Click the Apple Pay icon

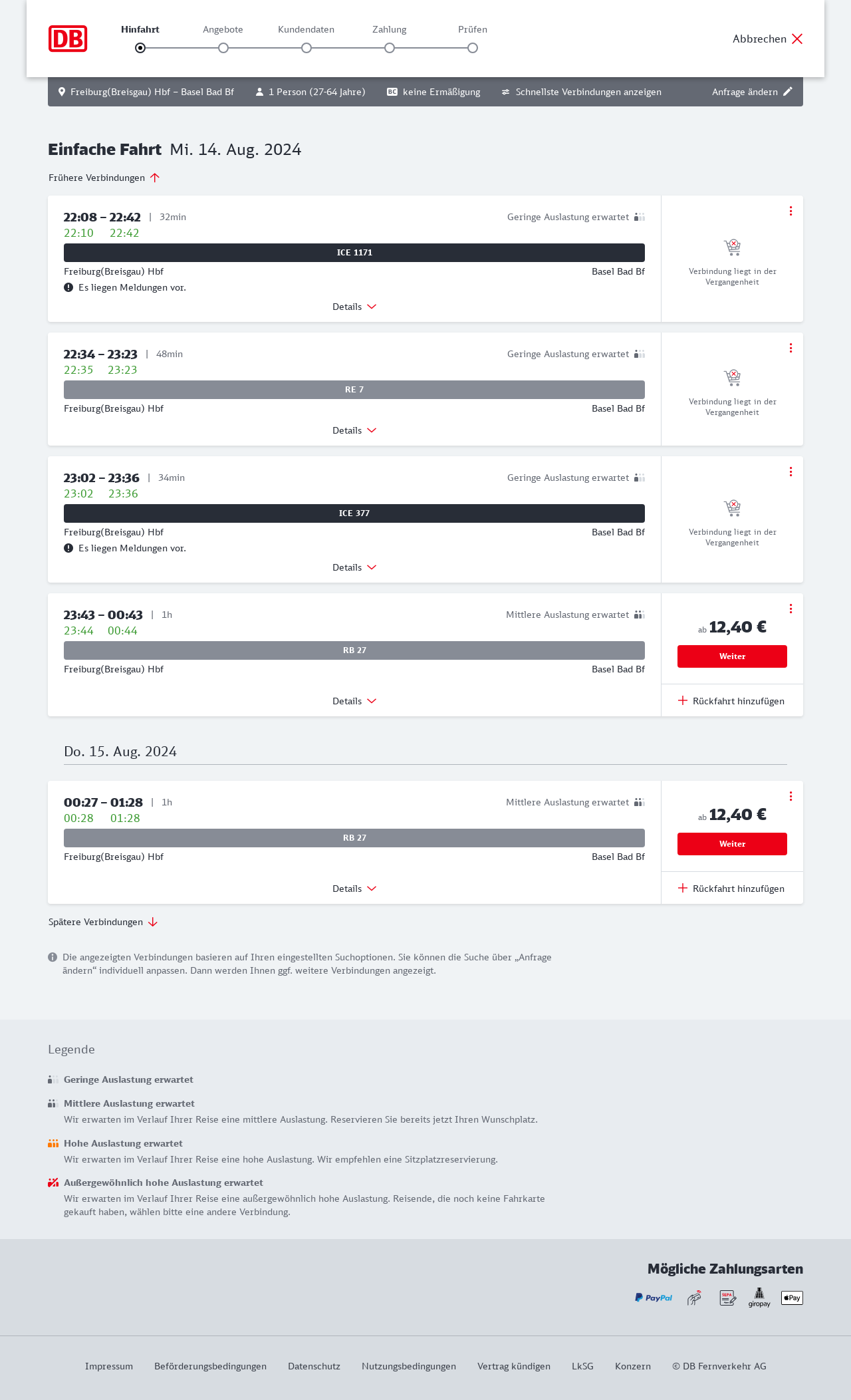[x=792, y=1298]
